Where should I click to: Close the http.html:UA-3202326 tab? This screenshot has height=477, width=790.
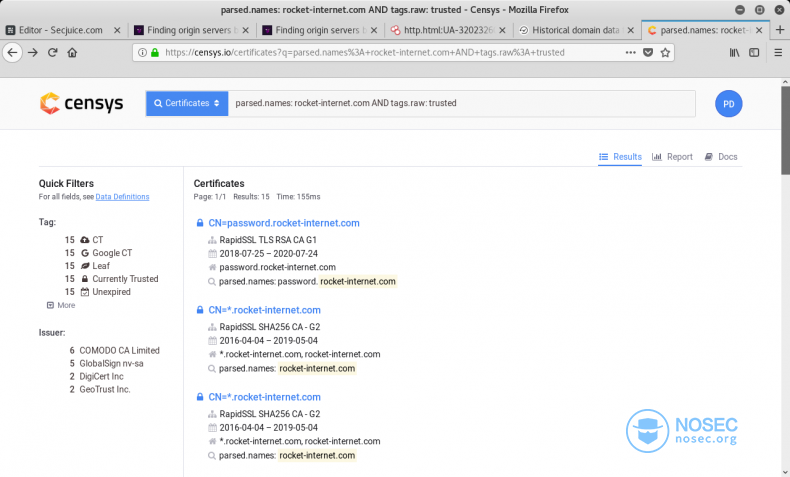pos(502,30)
